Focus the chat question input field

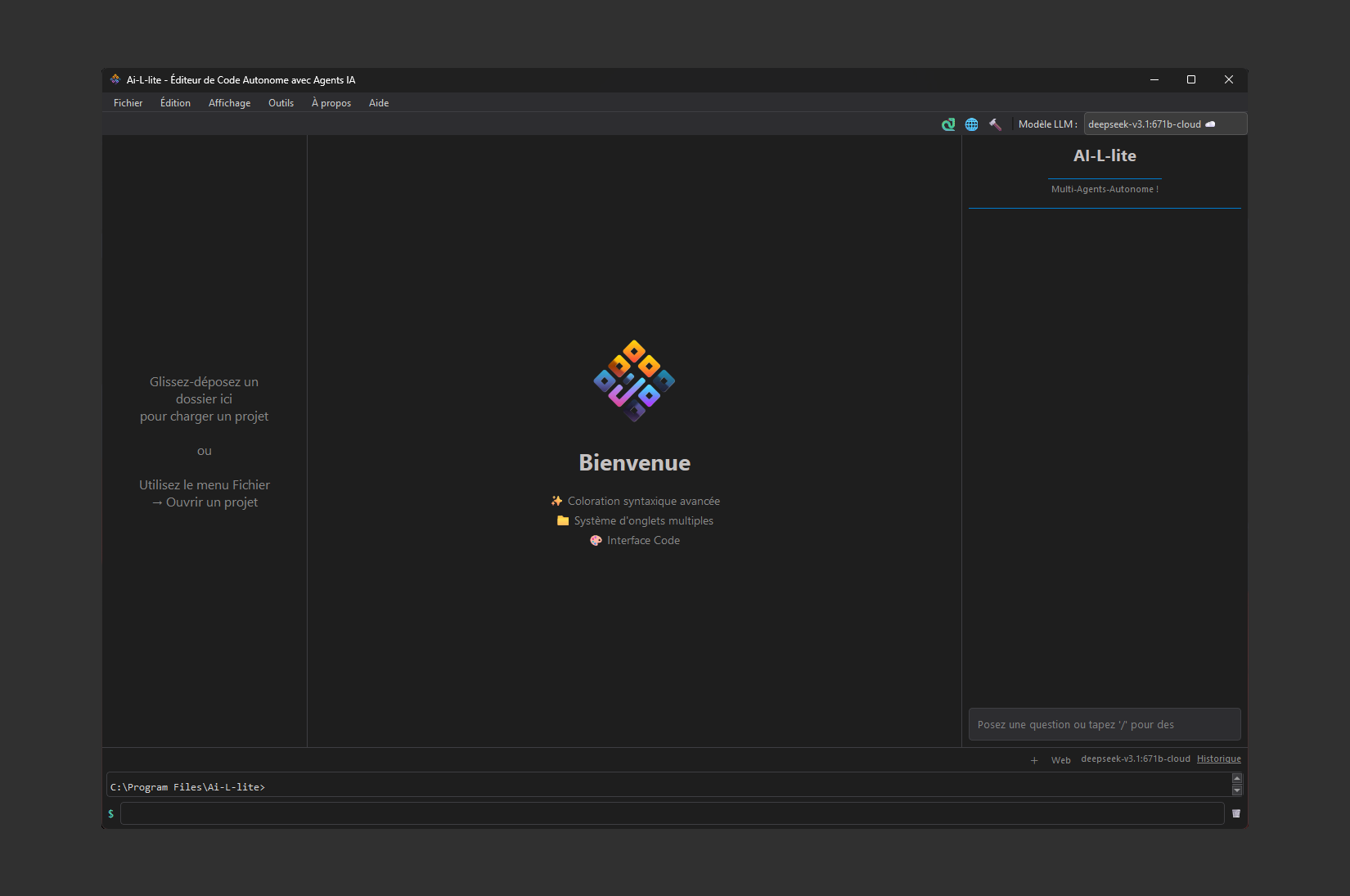click(x=1104, y=724)
